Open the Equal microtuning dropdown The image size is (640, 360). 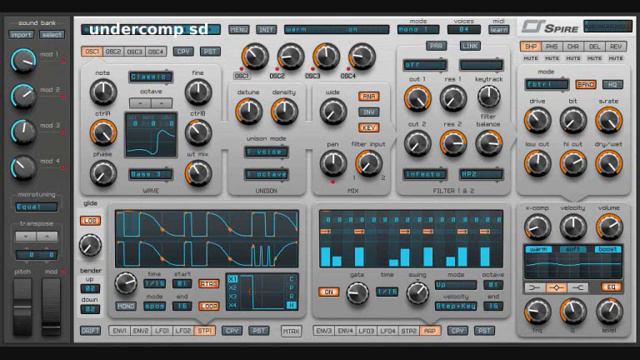[x=36, y=207]
